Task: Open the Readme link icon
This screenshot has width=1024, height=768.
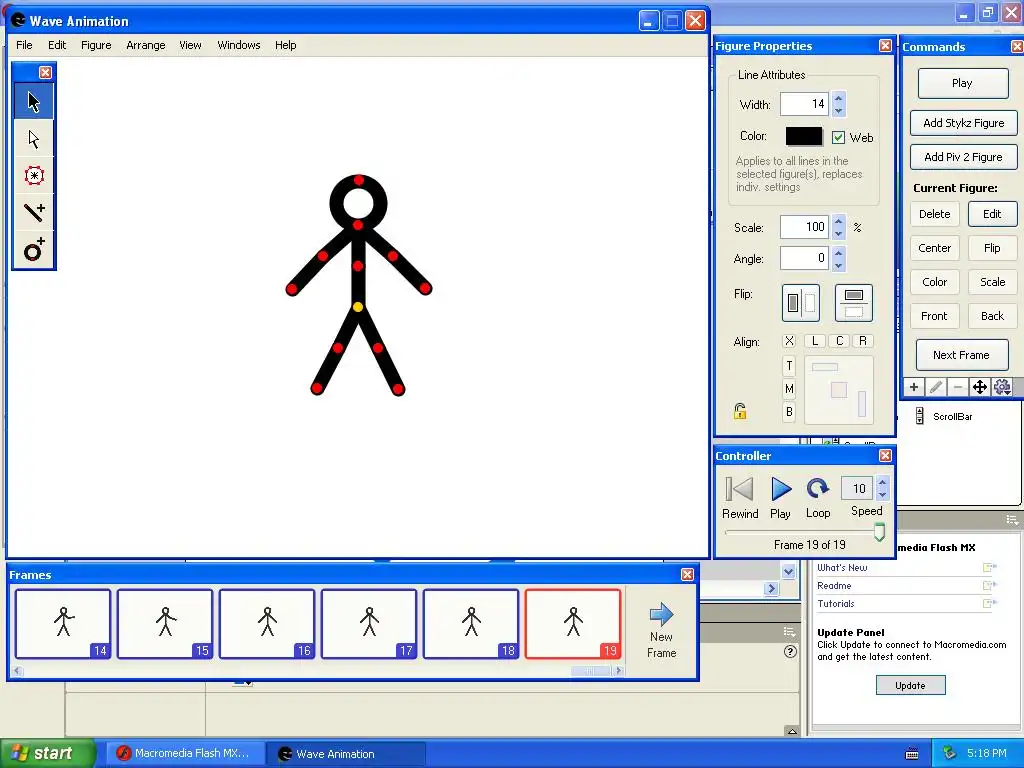Action: 989,586
